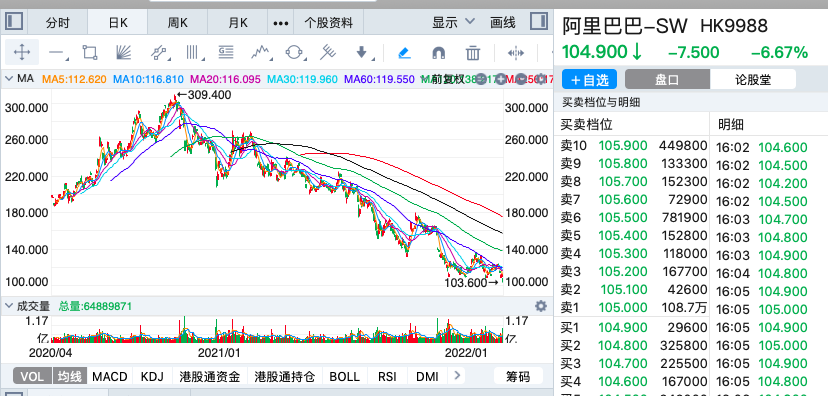This screenshot has height=396, width=828.
Task: Collapse the 成交量 volume panel chevron
Action: pyautogui.click(x=8, y=306)
